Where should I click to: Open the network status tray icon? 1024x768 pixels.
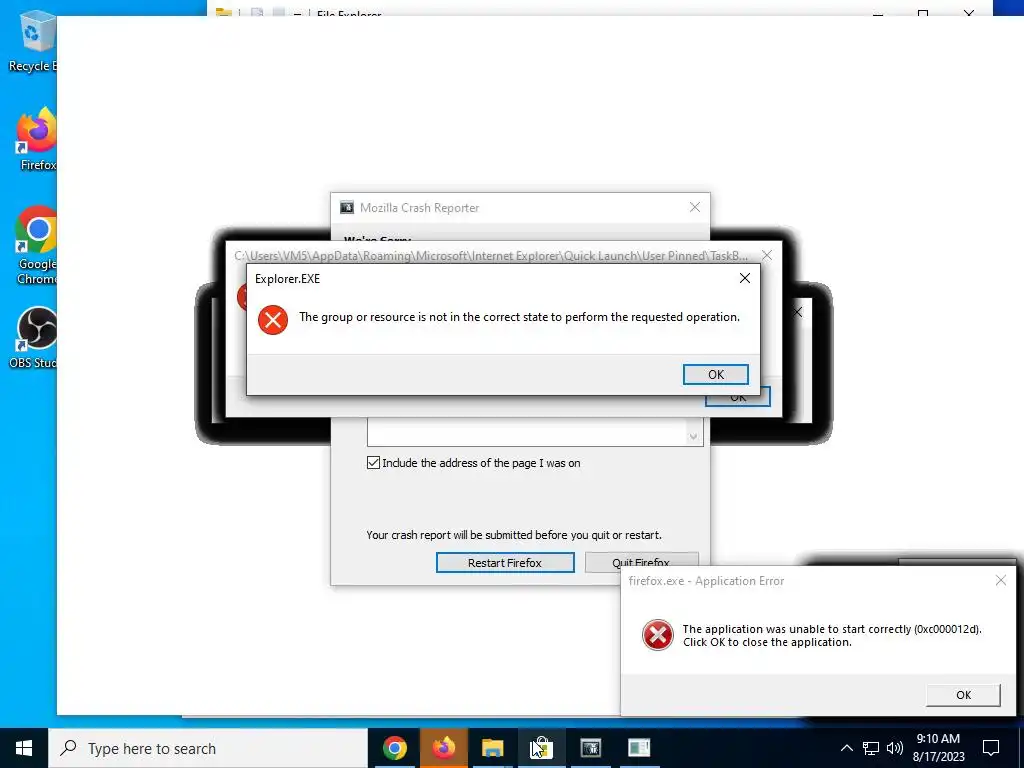(x=871, y=748)
